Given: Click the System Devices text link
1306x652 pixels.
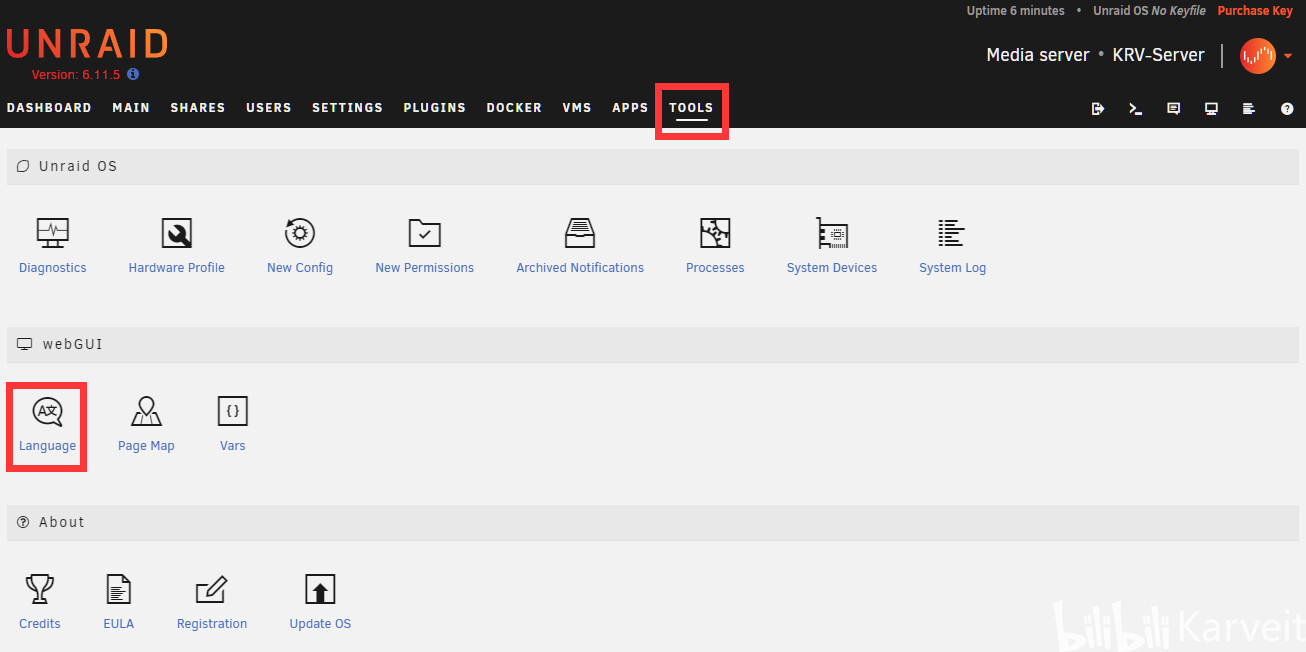Looking at the screenshot, I should 832,268.
